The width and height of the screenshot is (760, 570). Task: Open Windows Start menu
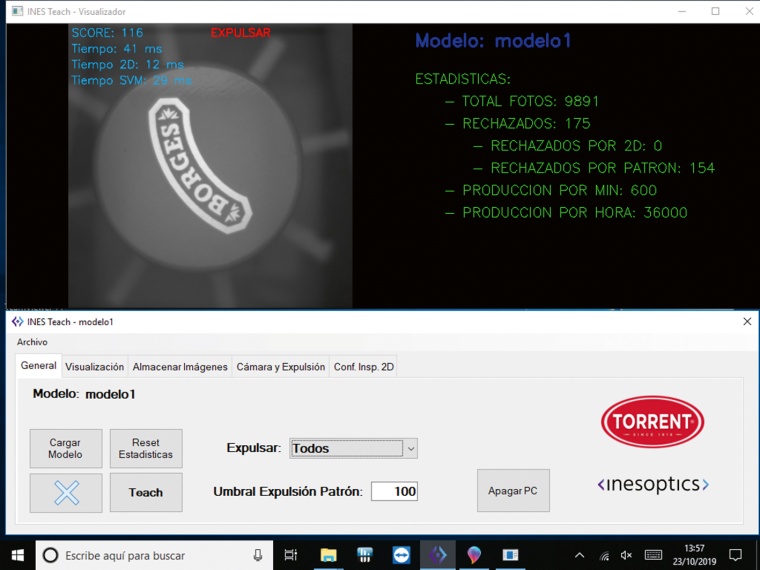[17, 555]
